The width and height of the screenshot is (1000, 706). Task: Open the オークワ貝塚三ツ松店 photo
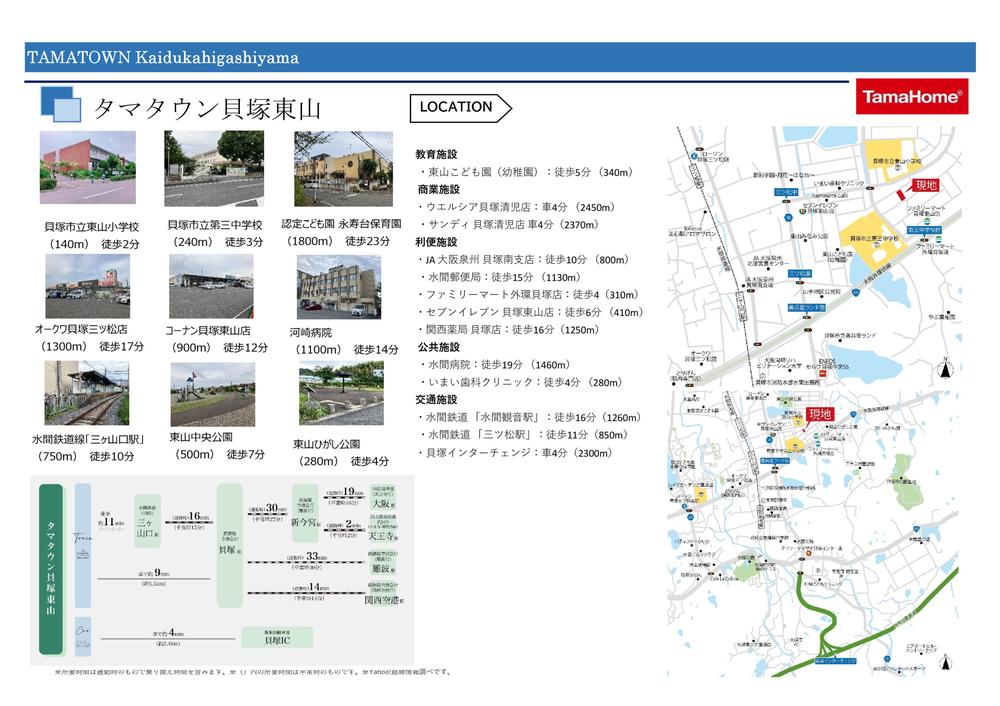click(87, 286)
